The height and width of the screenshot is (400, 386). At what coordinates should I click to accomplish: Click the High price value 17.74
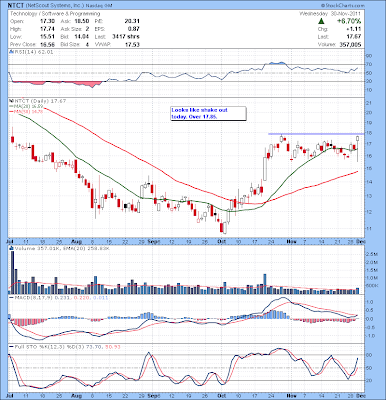48,29
